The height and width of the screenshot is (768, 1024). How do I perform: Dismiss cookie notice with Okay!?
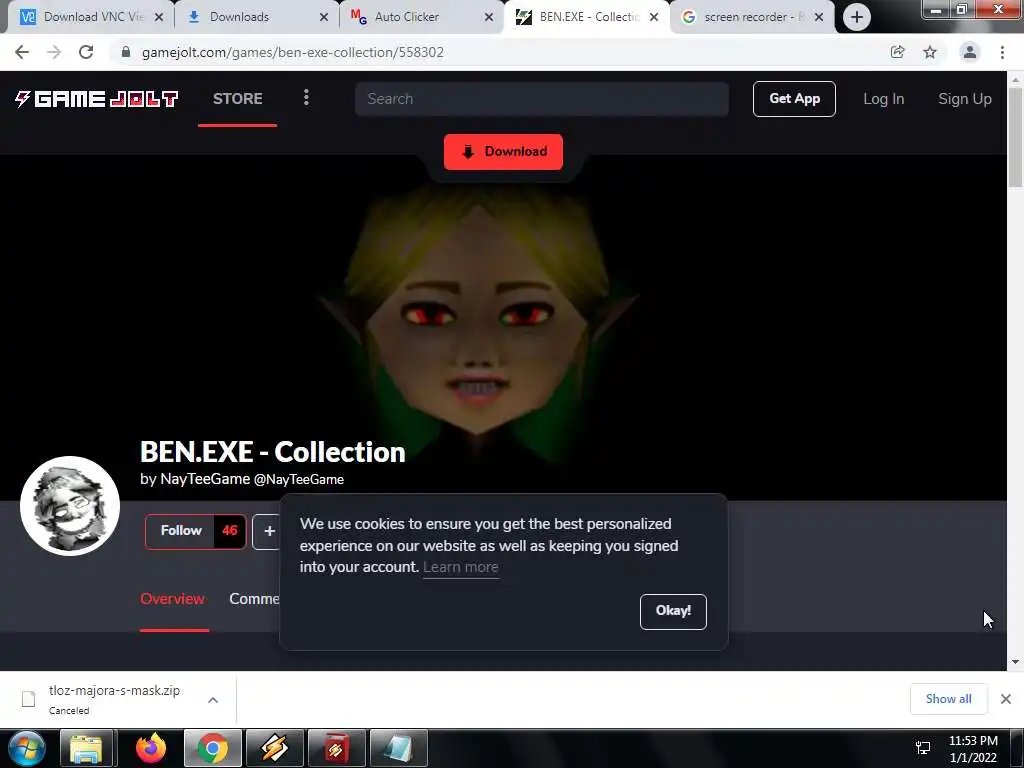pos(673,611)
